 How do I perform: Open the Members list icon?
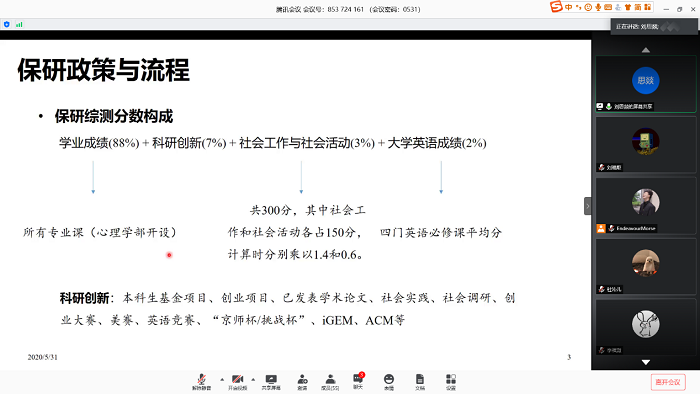(330, 382)
